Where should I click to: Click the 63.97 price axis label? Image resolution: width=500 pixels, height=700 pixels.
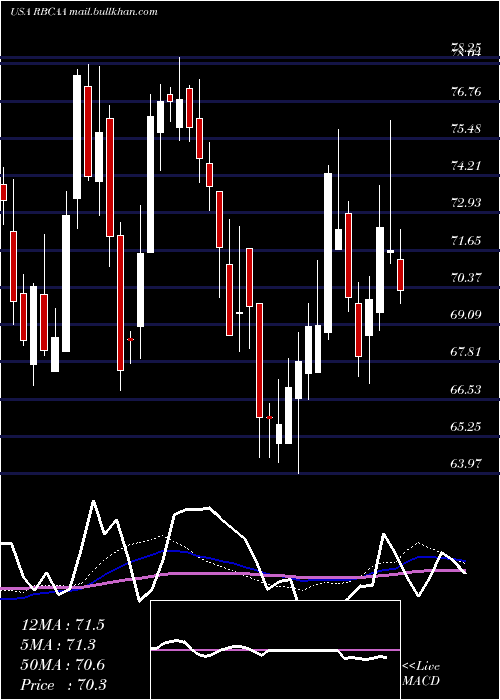pos(466,464)
